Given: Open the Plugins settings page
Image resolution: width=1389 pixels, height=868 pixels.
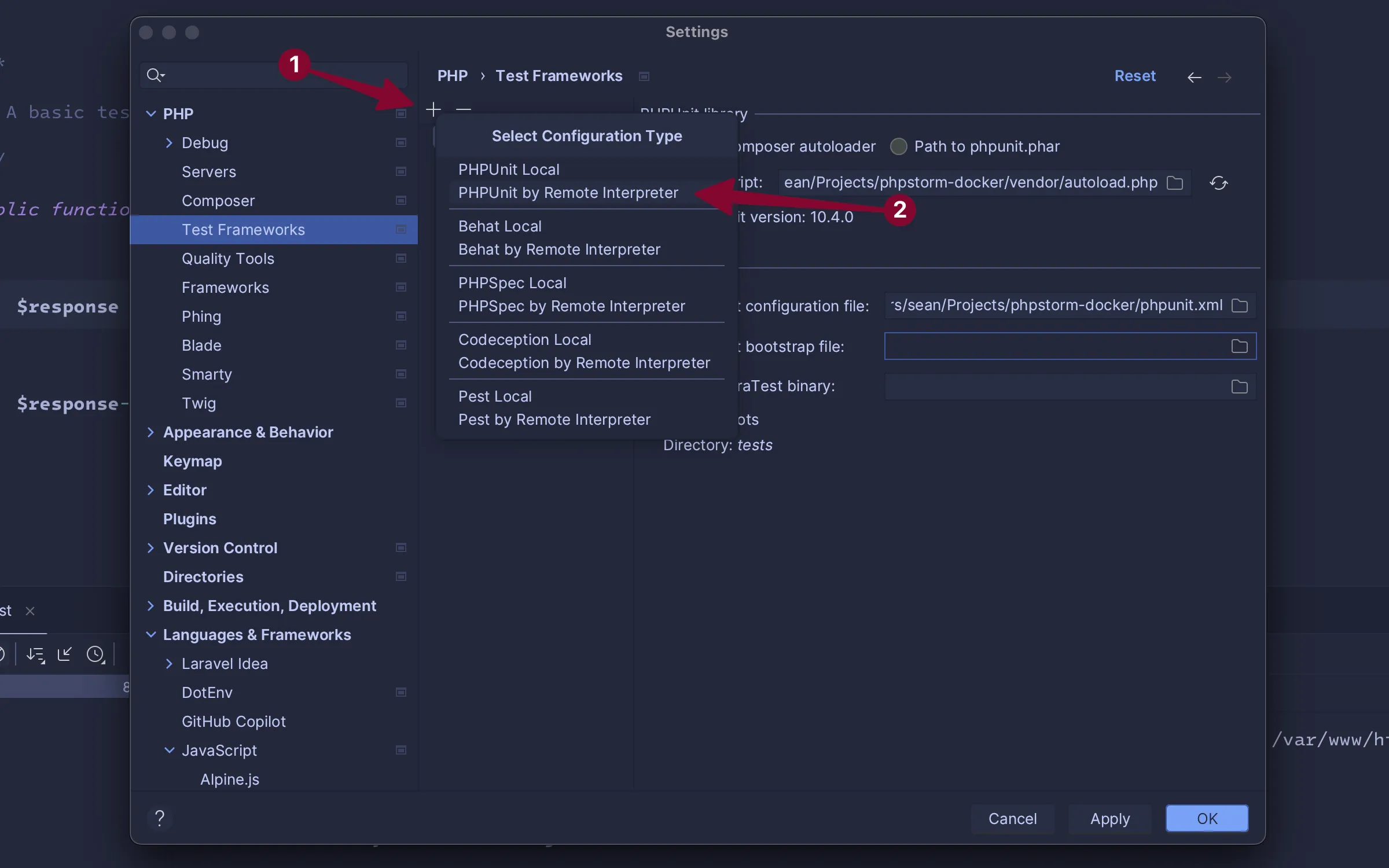Looking at the screenshot, I should [x=274, y=519].
